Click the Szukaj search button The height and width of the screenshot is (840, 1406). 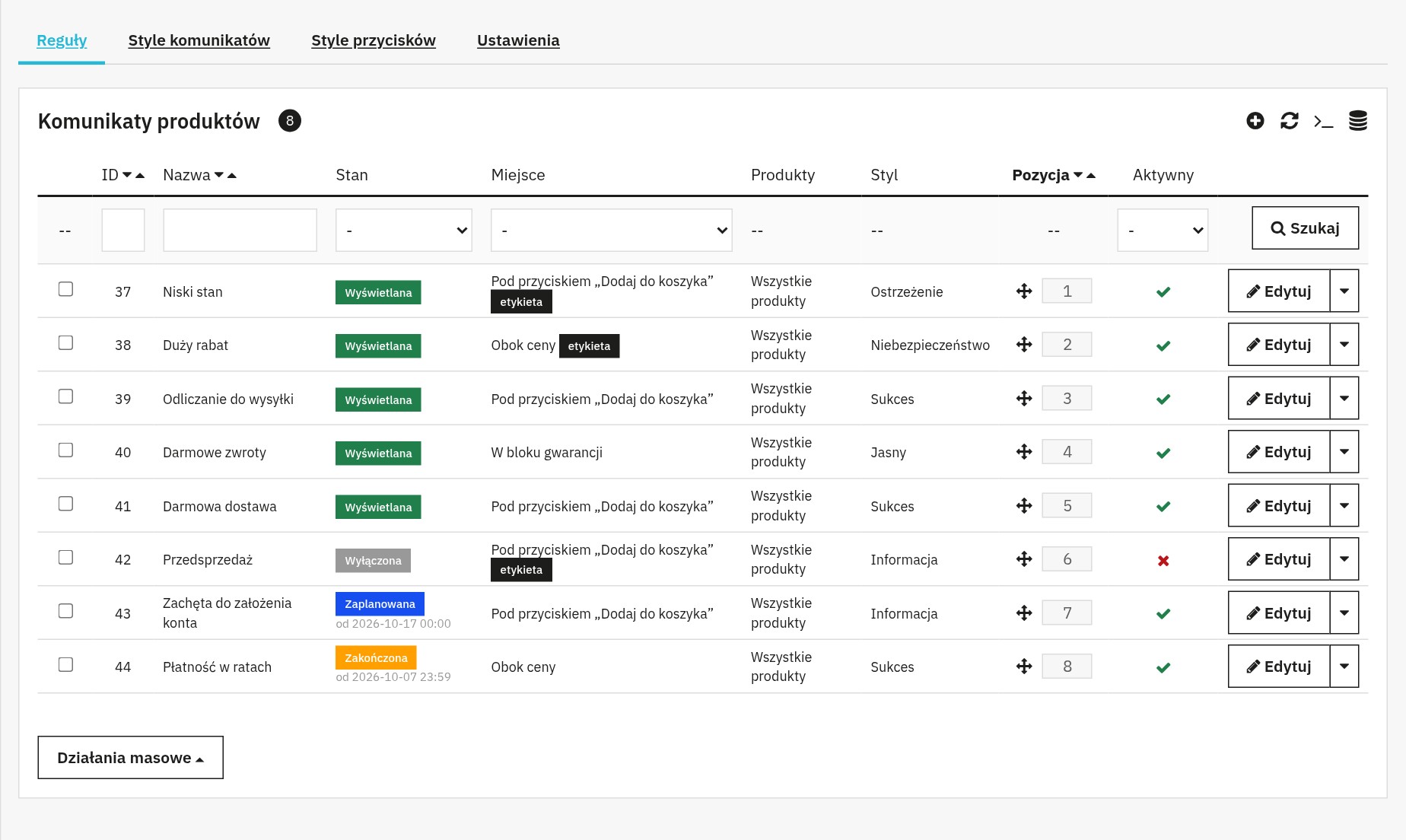tap(1306, 228)
